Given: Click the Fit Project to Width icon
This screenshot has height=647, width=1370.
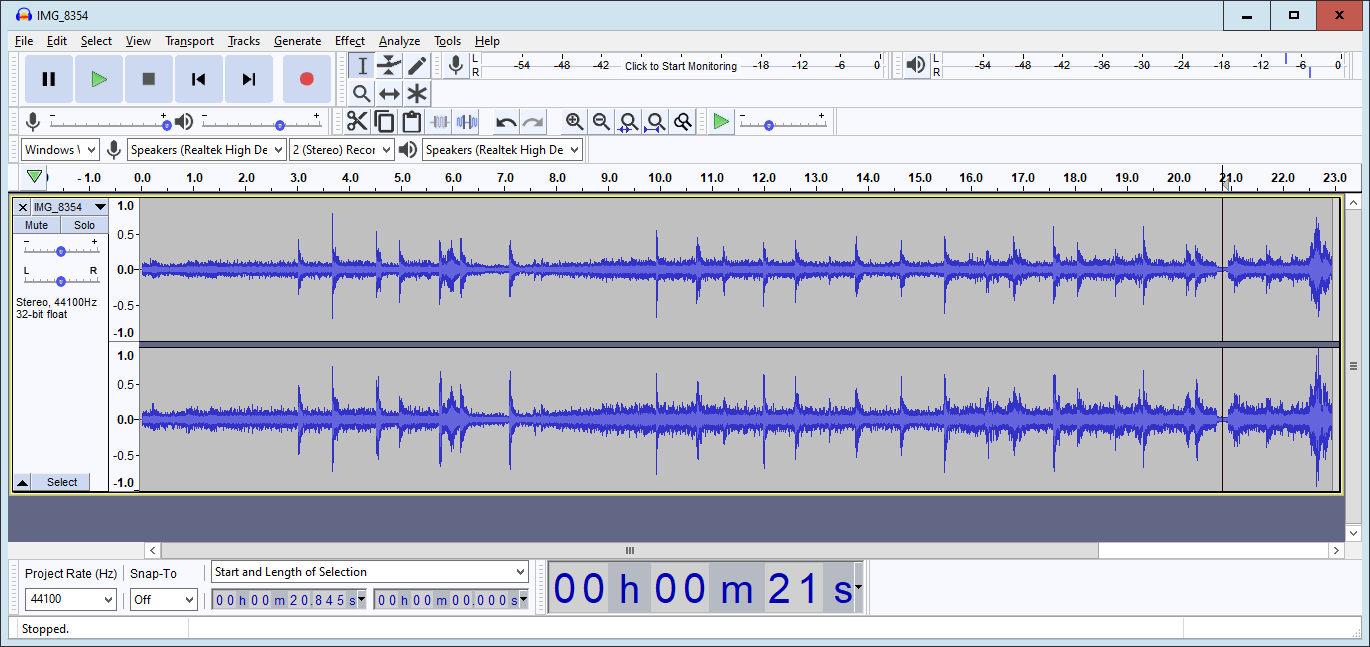Looking at the screenshot, I should tap(655, 122).
